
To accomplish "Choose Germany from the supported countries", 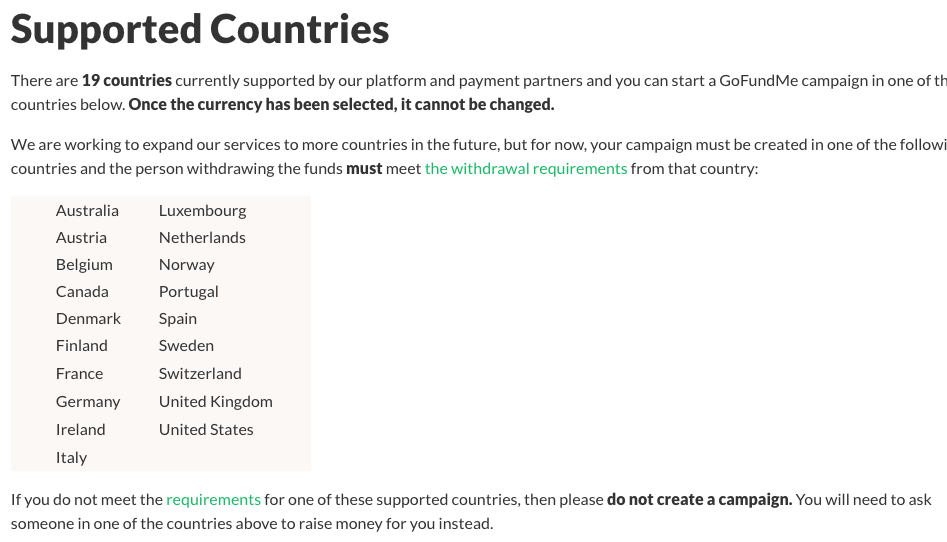I will pyautogui.click(x=88, y=401).
